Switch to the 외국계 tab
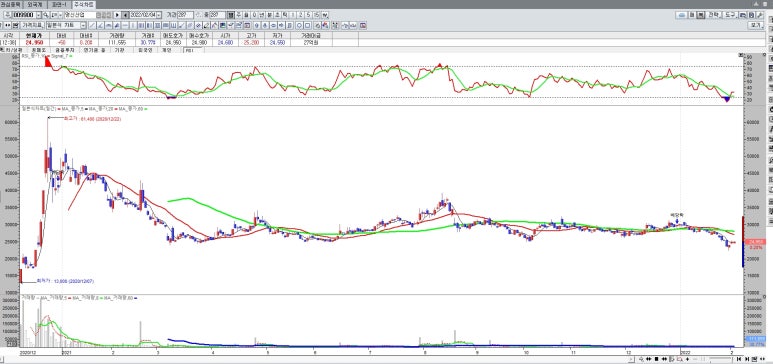 [x=34, y=4]
